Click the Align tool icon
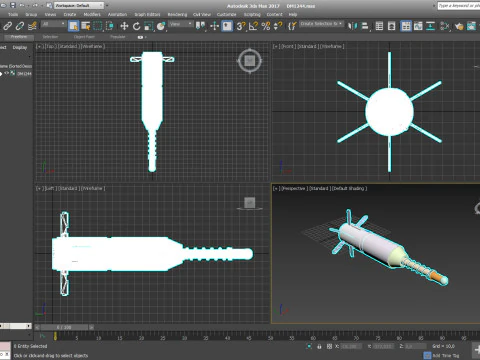Viewport: 480px width, 360px height. pos(365,26)
